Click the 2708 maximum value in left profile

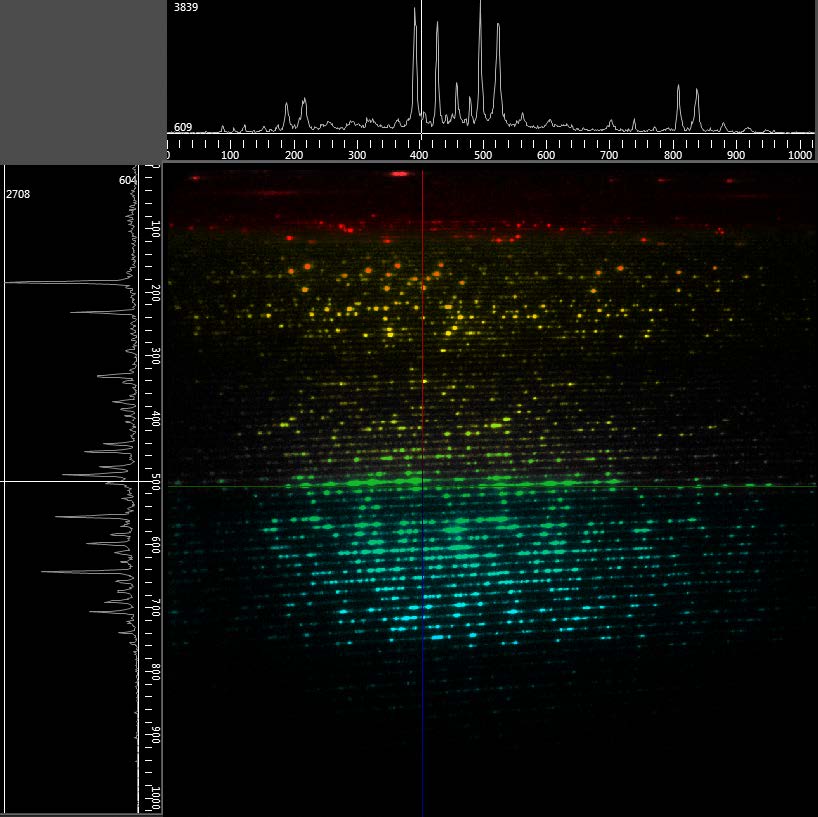point(18,194)
